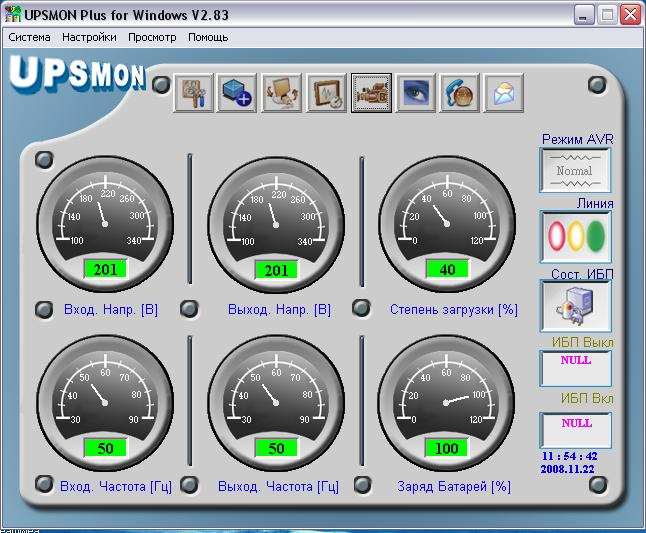
Task: Click the wrench settings toolbar icon
Action: pos(195,93)
